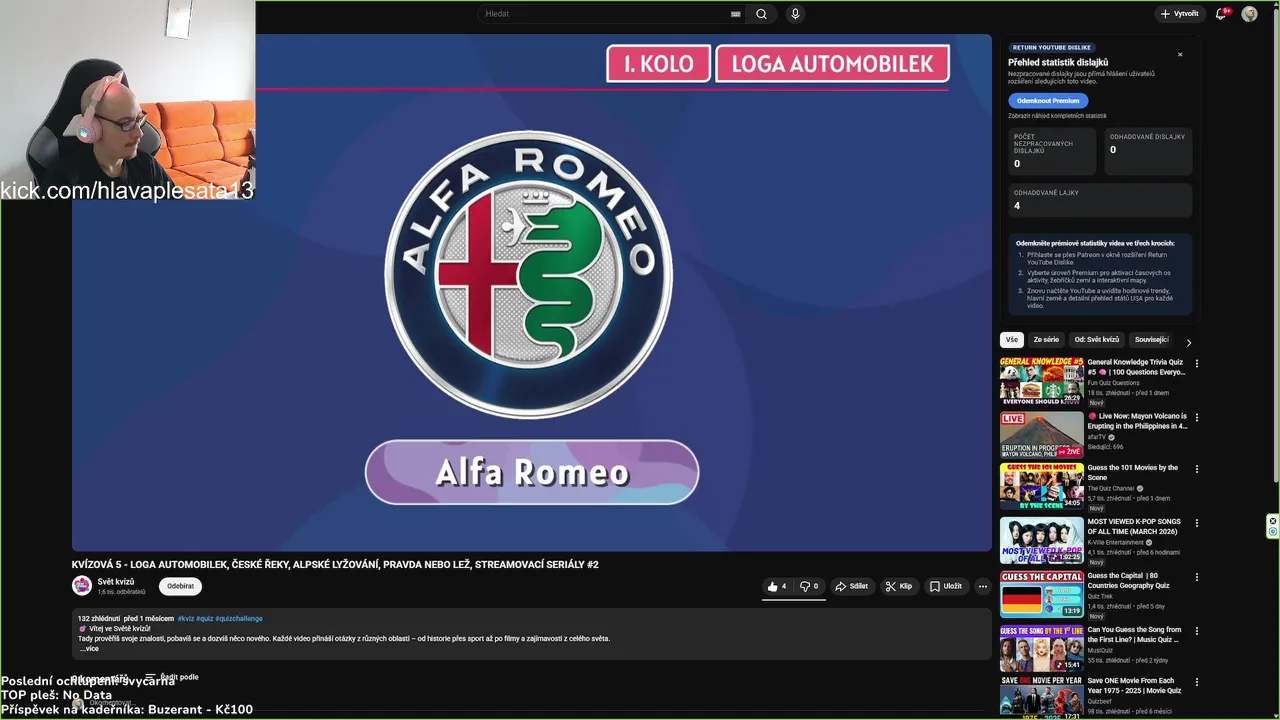
Task: Open options menu for Mayon Volcano video
Action: pos(1197,418)
